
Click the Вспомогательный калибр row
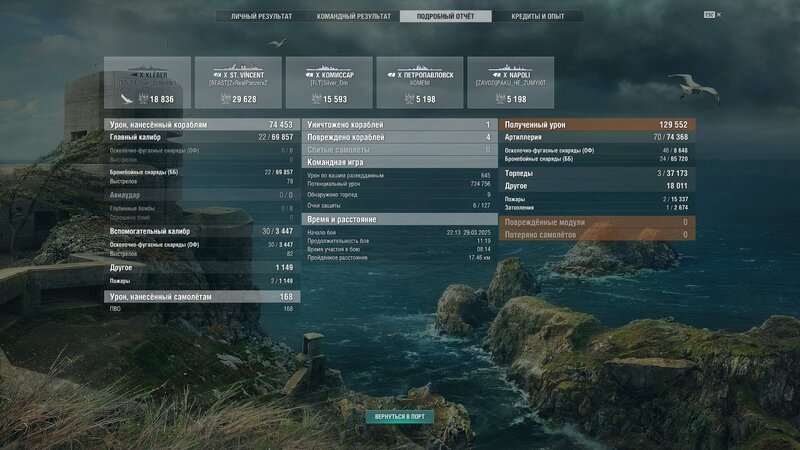pyautogui.click(x=202, y=231)
